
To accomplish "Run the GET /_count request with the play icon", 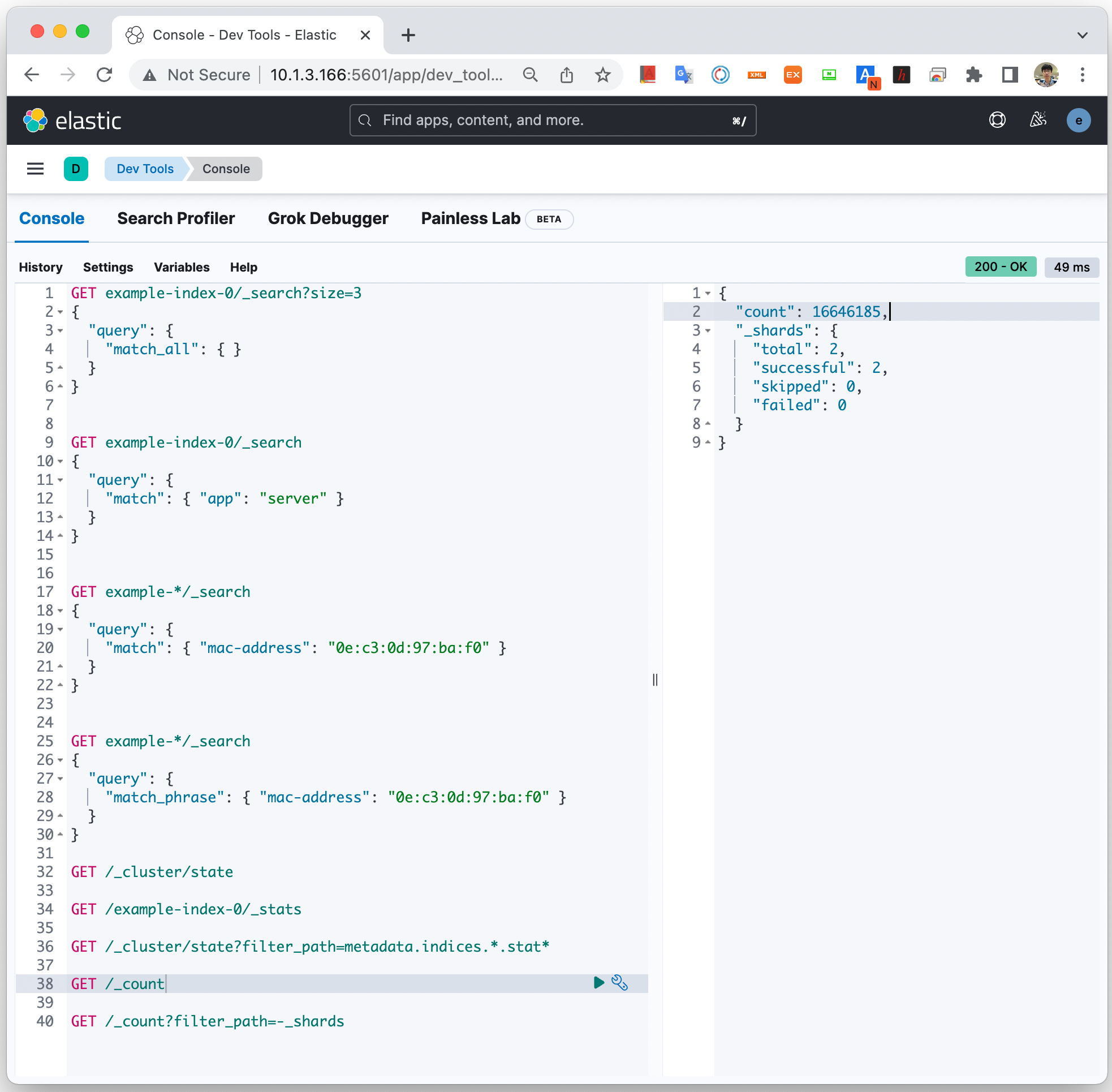I will 598,983.
